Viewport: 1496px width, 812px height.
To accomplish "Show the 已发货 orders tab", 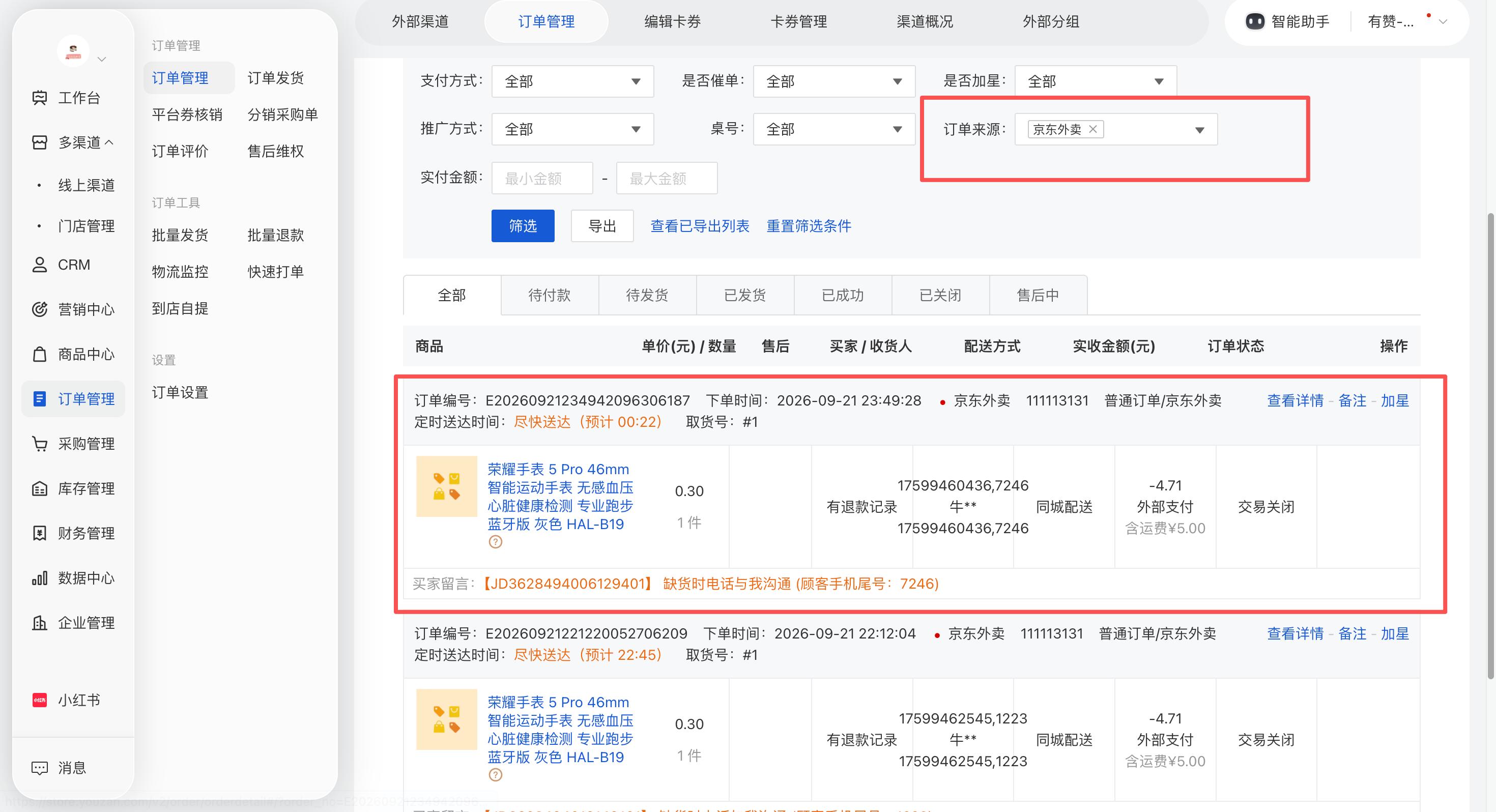I will [745, 295].
